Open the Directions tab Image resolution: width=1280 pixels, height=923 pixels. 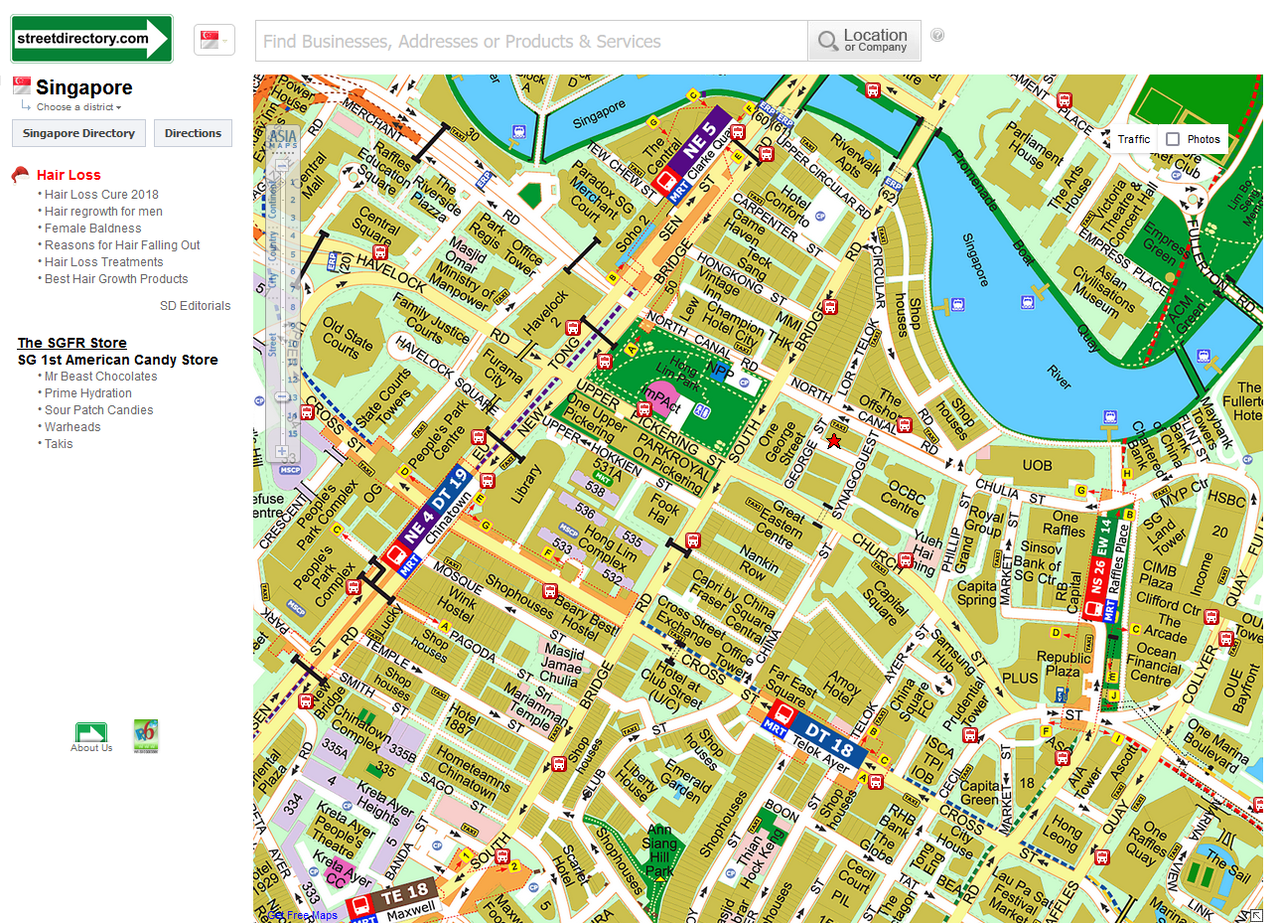click(193, 133)
